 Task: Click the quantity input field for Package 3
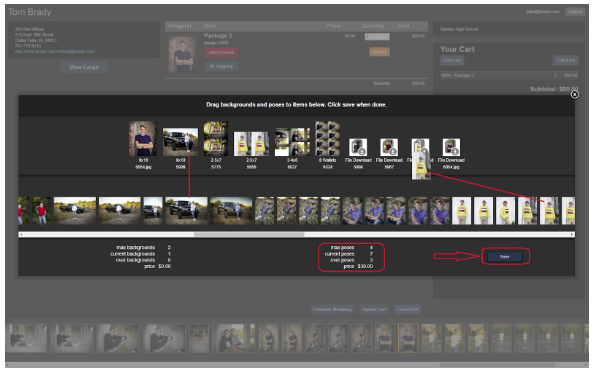[x=377, y=36]
